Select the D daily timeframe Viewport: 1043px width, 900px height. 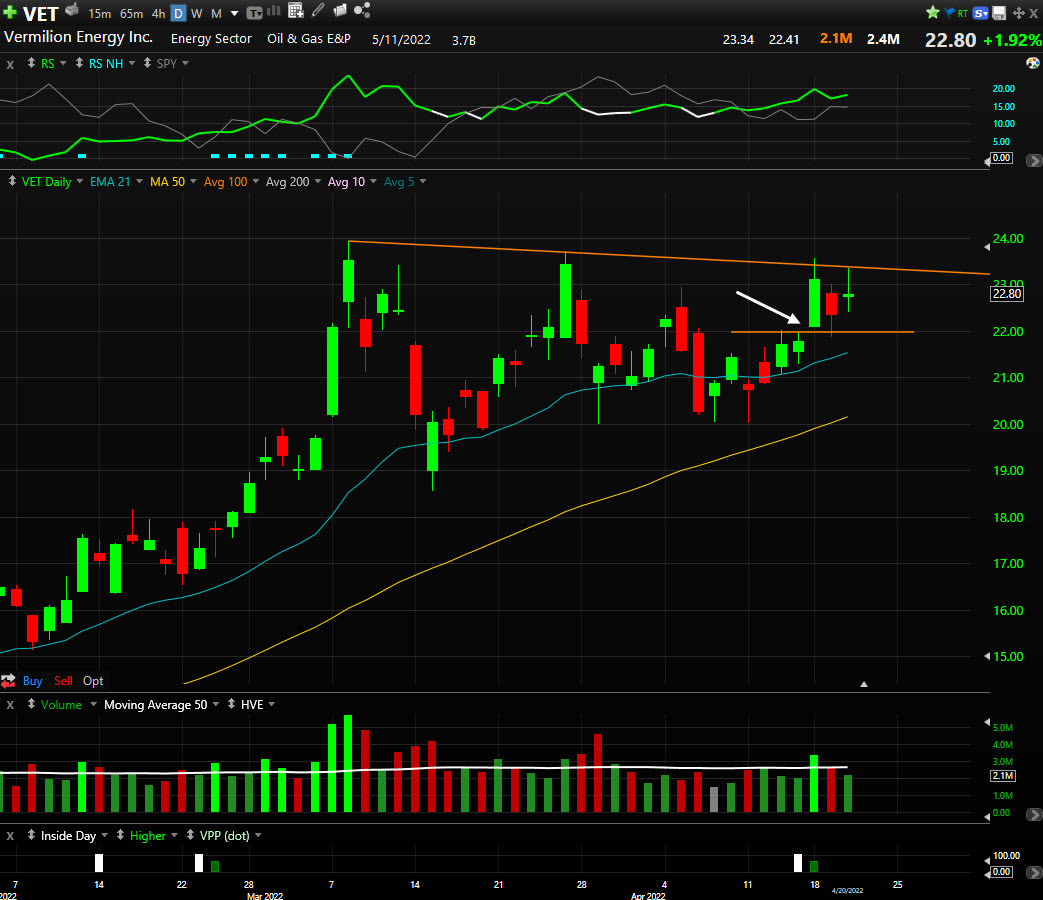click(178, 13)
